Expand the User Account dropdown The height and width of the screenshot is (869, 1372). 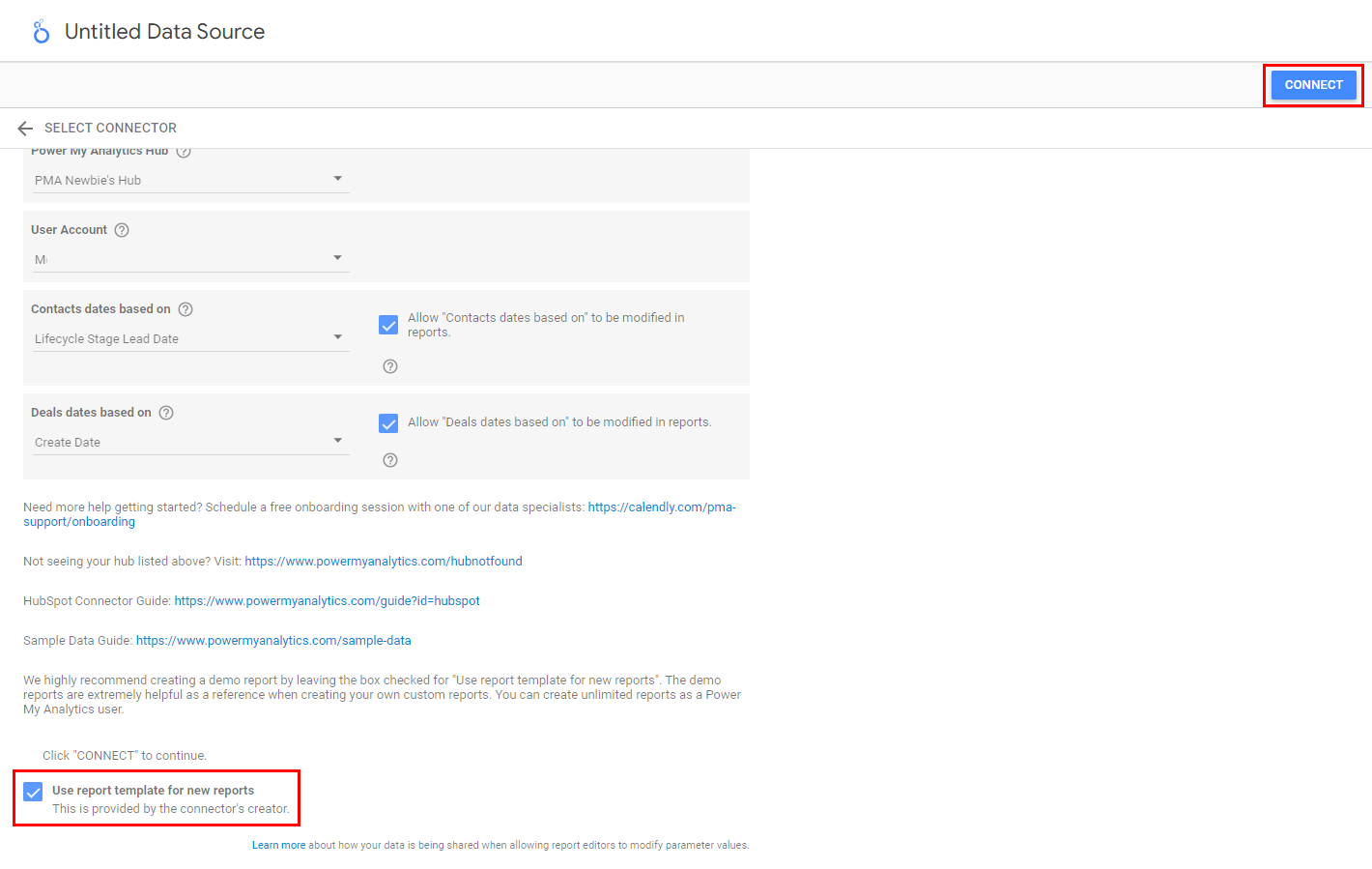[x=190, y=259]
